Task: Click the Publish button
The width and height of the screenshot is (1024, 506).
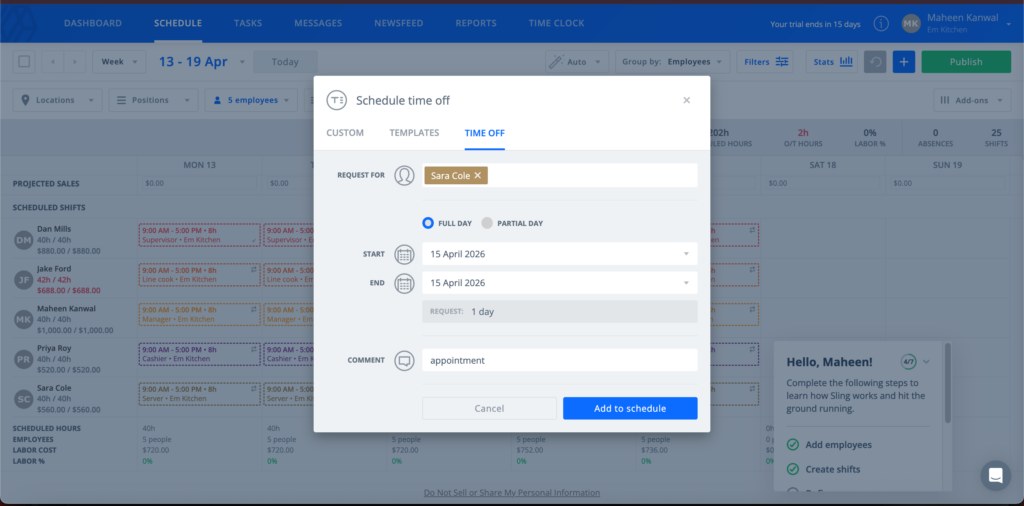Action: [966, 62]
